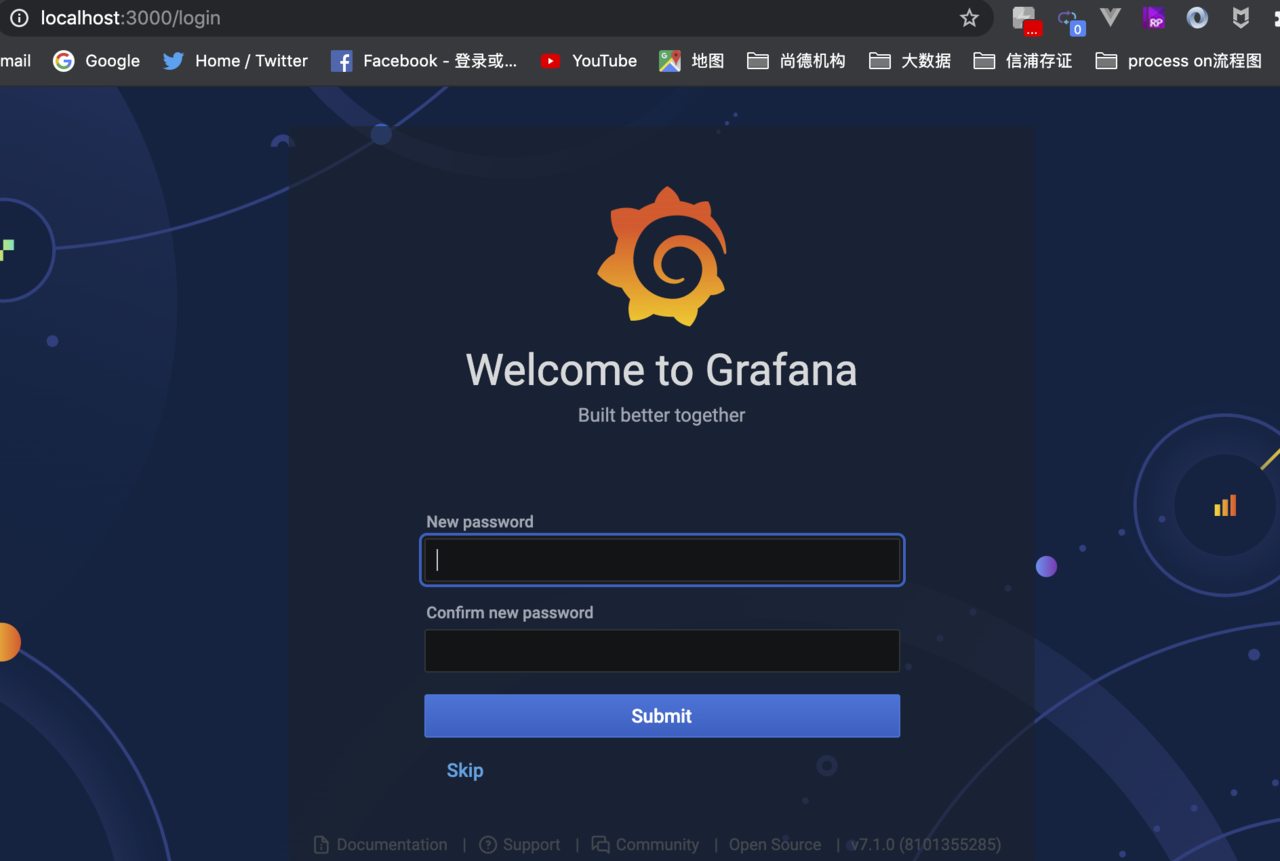Click the blue ring extension icon

tap(1197, 18)
